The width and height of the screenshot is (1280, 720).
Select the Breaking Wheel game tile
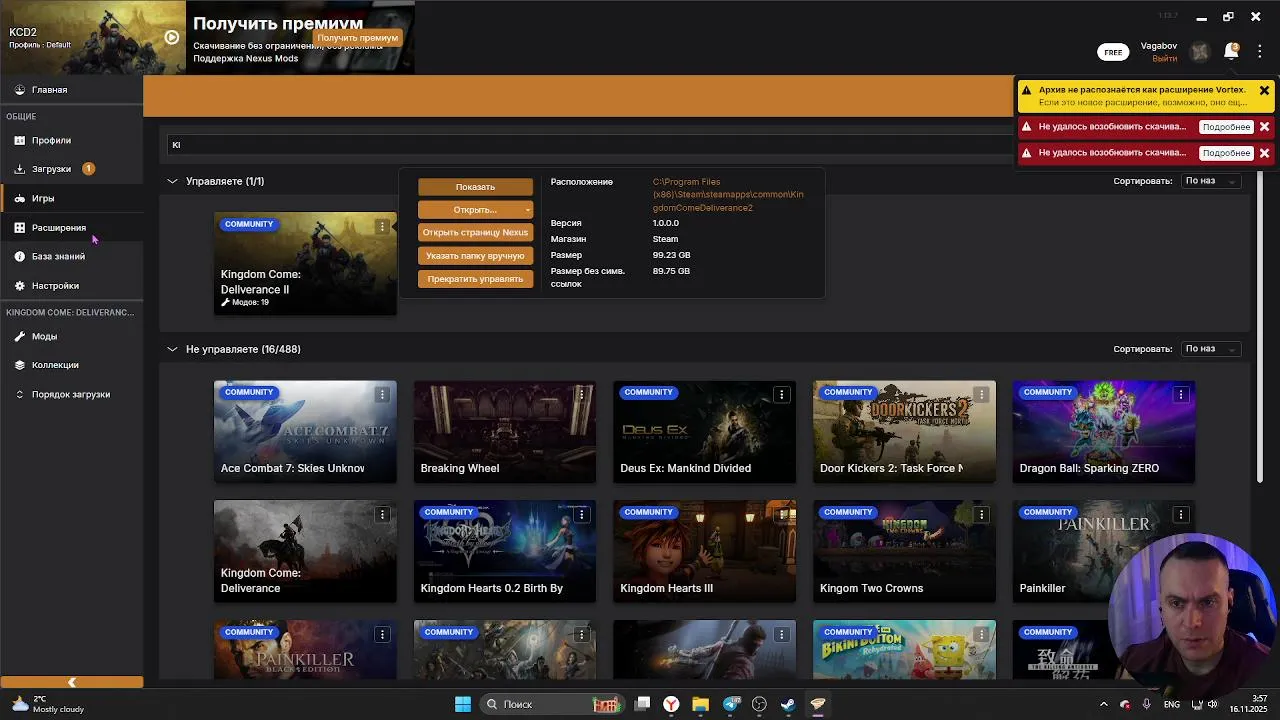505,432
